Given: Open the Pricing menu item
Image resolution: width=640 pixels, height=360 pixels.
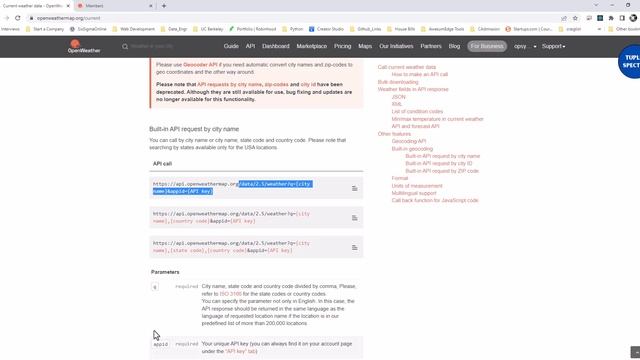Looking at the screenshot, I should [x=342, y=47].
